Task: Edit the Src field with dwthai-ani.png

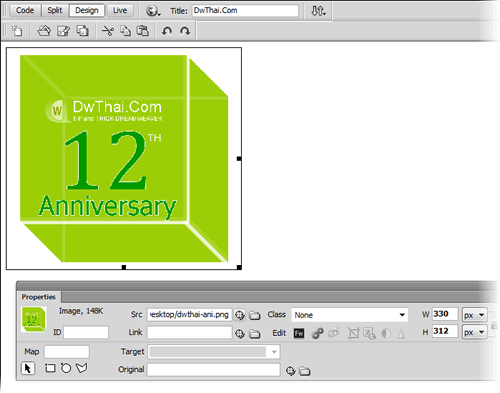Action: click(189, 314)
